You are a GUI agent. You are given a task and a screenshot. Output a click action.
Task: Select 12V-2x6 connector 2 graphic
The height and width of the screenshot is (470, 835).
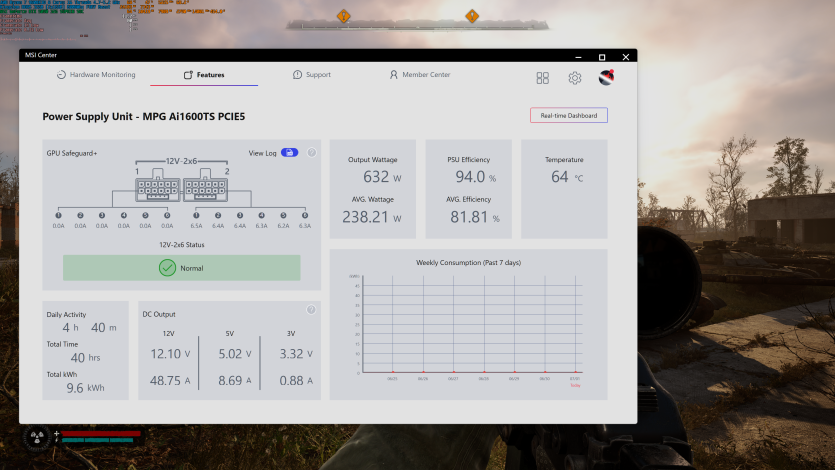206,186
